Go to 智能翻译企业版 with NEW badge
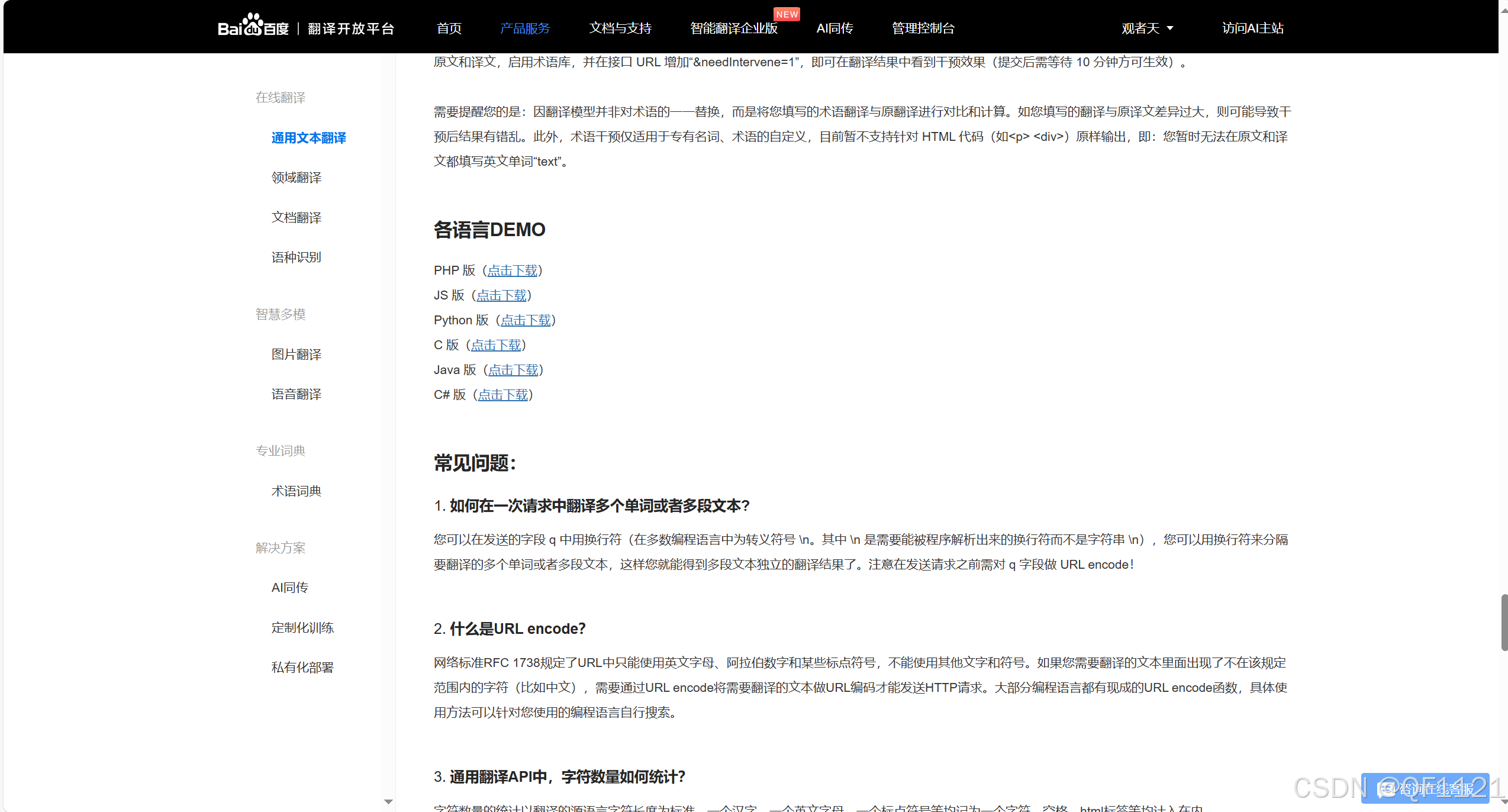1508x812 pixels. (x=734, y=28)
